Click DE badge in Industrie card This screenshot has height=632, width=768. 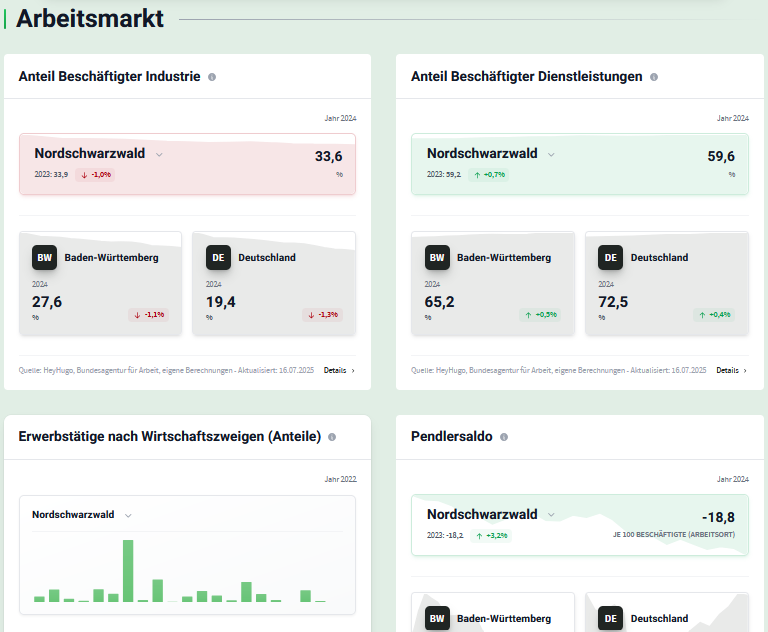(218, 257)
